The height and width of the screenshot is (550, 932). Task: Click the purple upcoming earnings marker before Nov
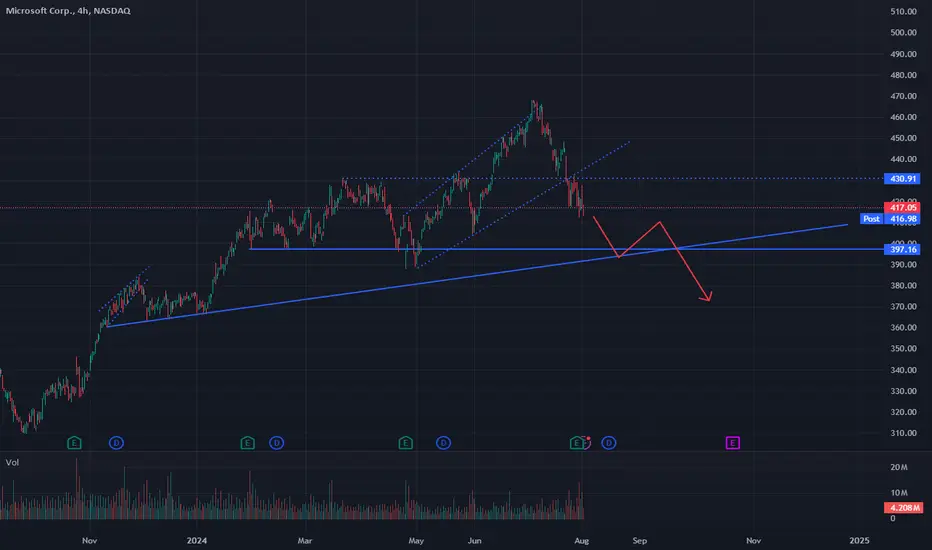(x=732, y=442)
